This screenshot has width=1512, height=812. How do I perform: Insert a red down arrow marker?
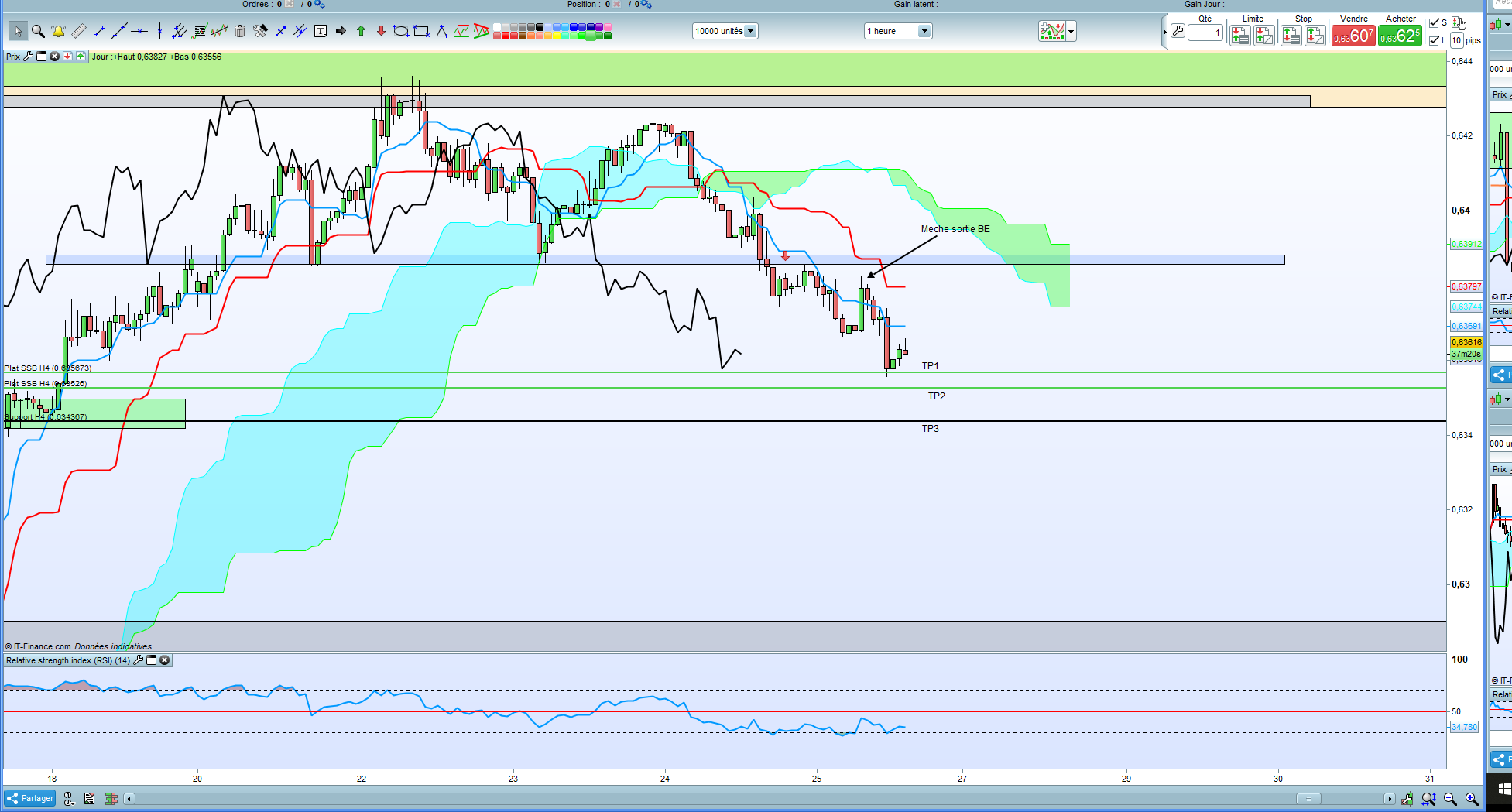tap(381, 32)
